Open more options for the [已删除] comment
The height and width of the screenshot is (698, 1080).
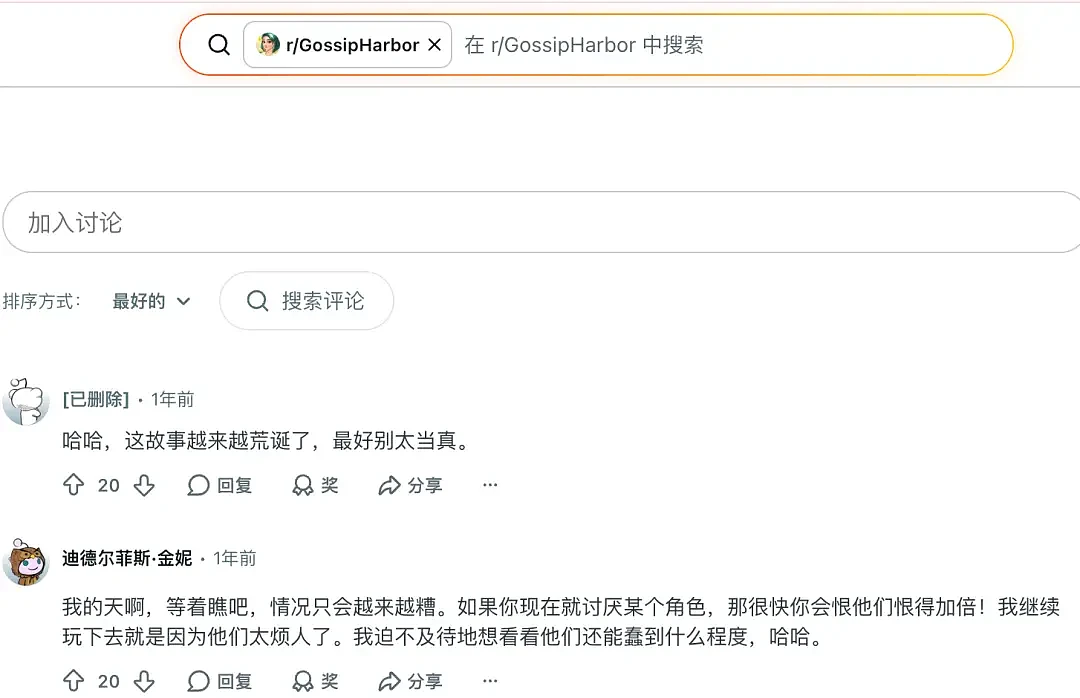pos(490,485)
